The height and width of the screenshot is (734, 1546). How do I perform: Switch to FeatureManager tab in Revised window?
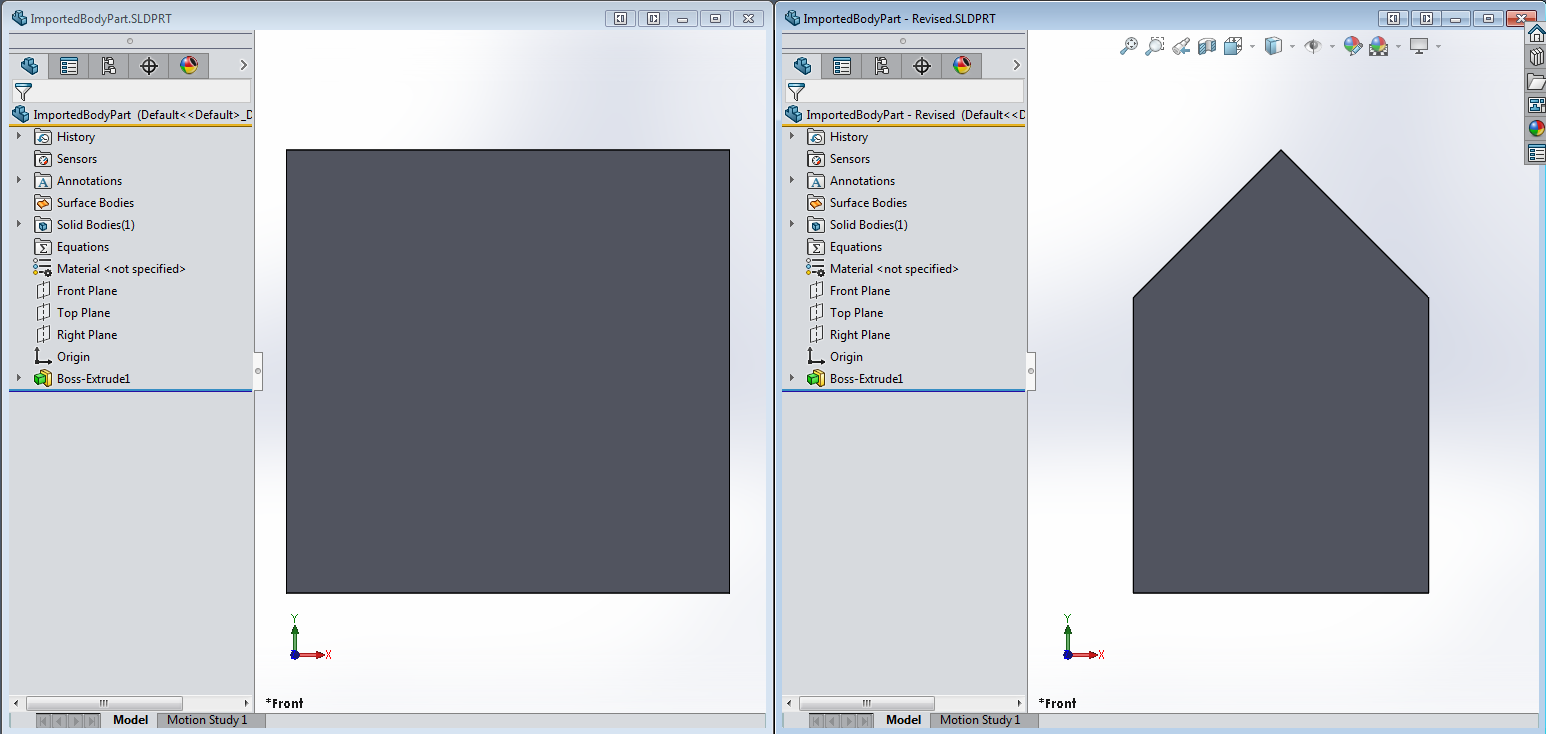802,66
